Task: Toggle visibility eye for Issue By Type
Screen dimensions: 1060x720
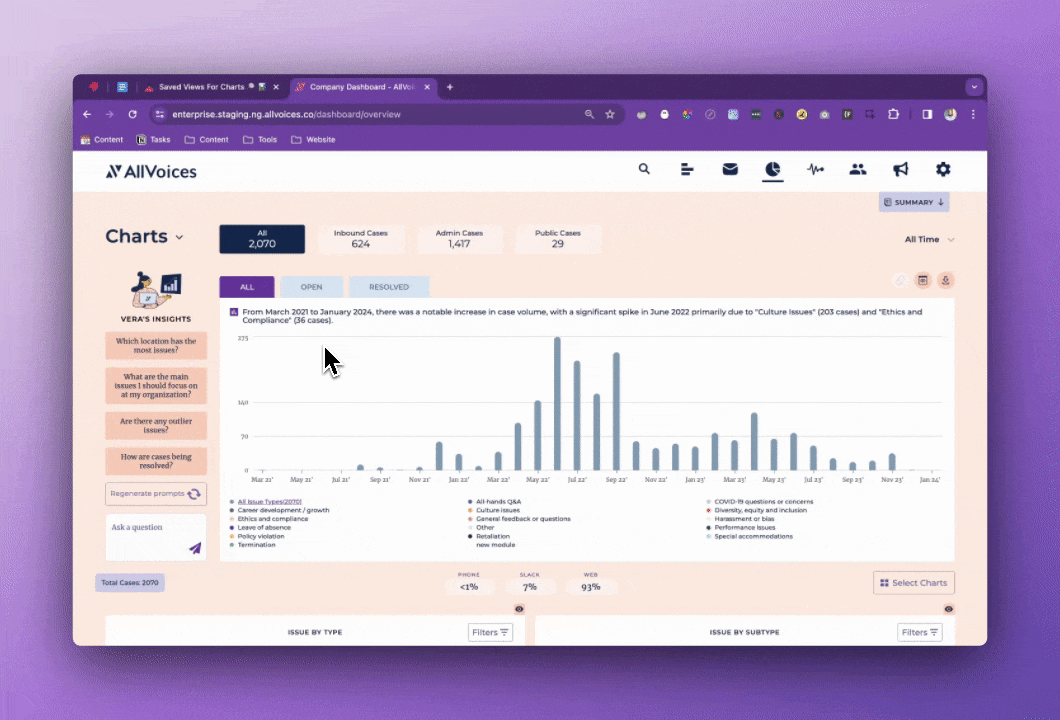Action: tap(519, 609)
